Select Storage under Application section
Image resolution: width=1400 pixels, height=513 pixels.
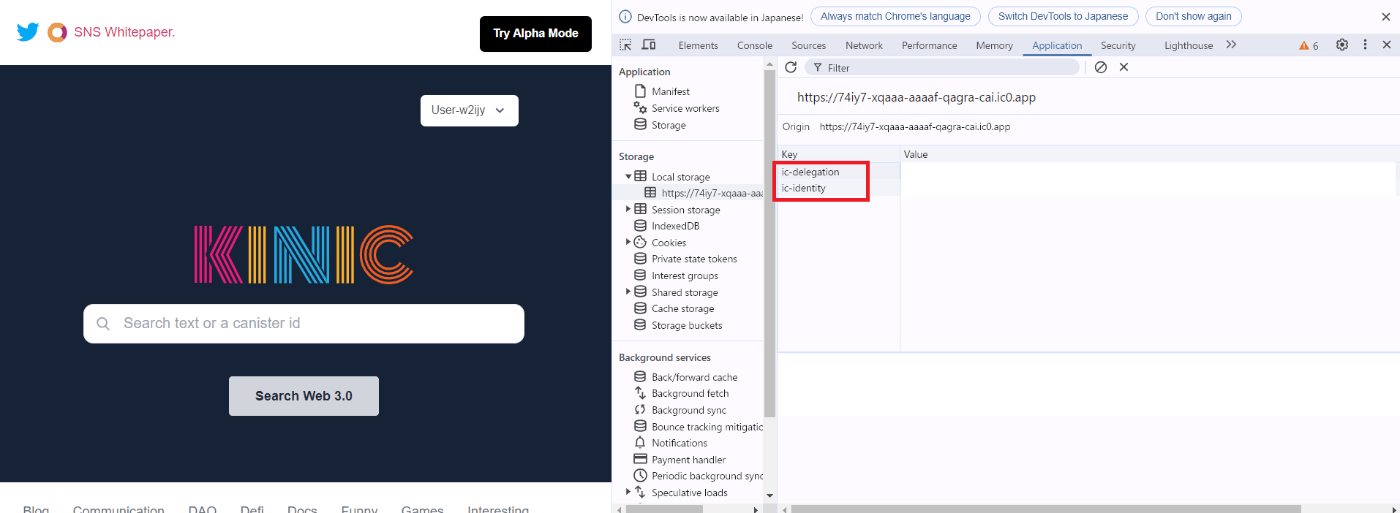[x=668, y=125]
